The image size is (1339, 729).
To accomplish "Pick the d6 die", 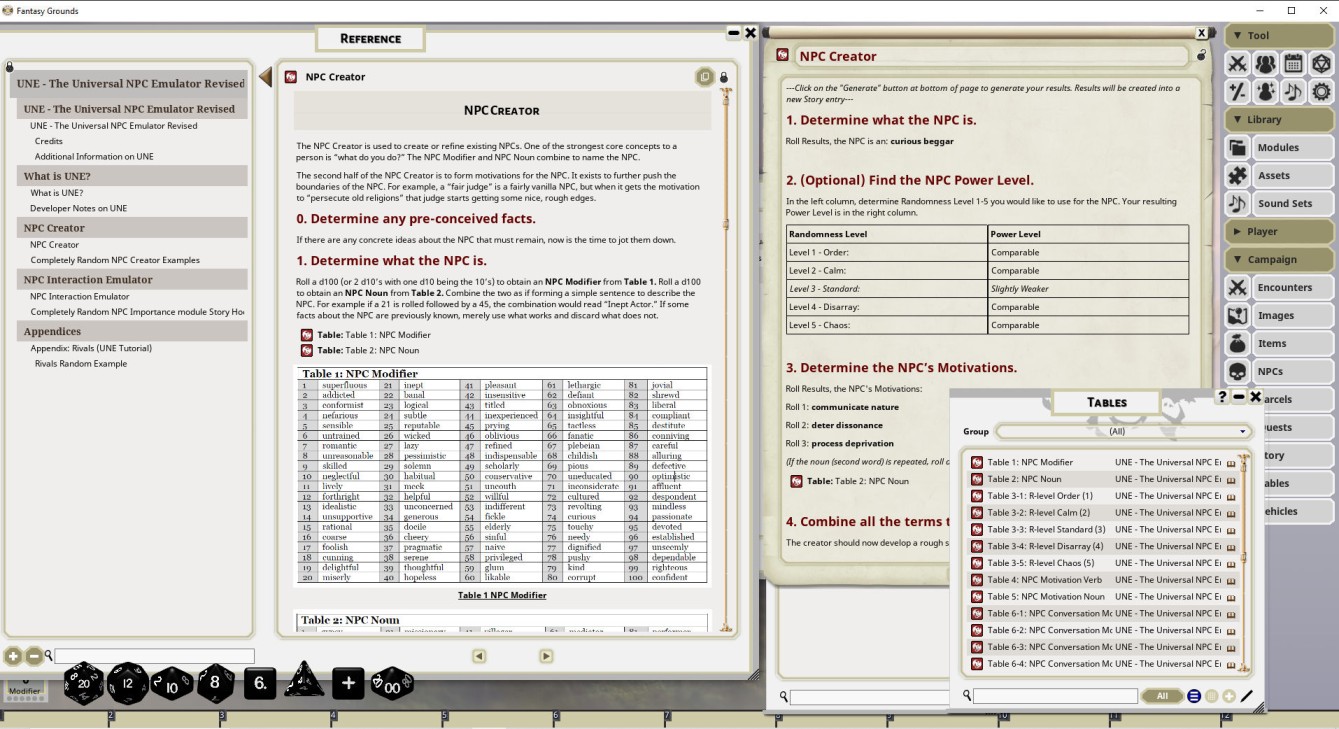I will [x=260, y=684].
